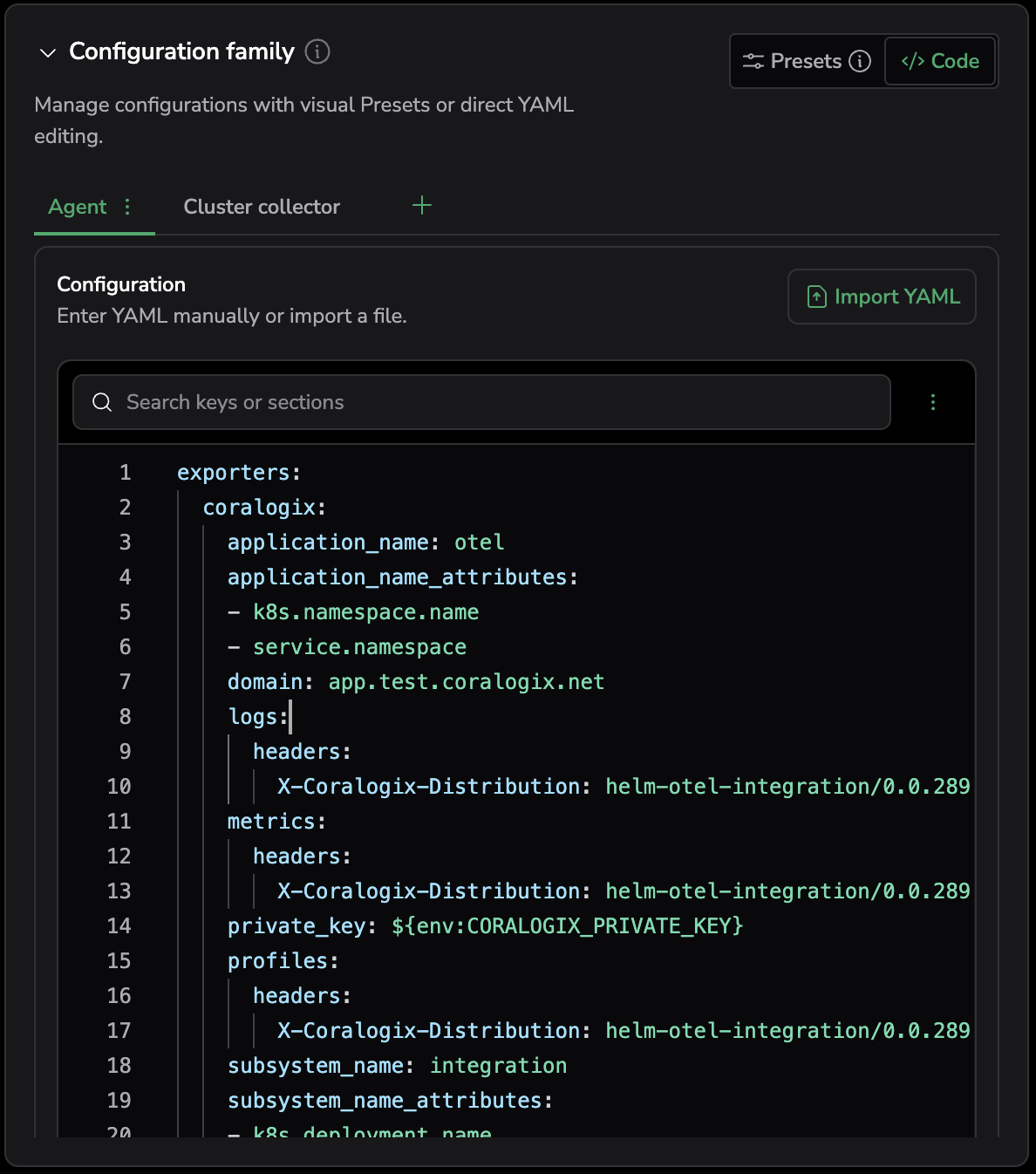
Task: Click the Import YAML button
Action: point(882,297)
